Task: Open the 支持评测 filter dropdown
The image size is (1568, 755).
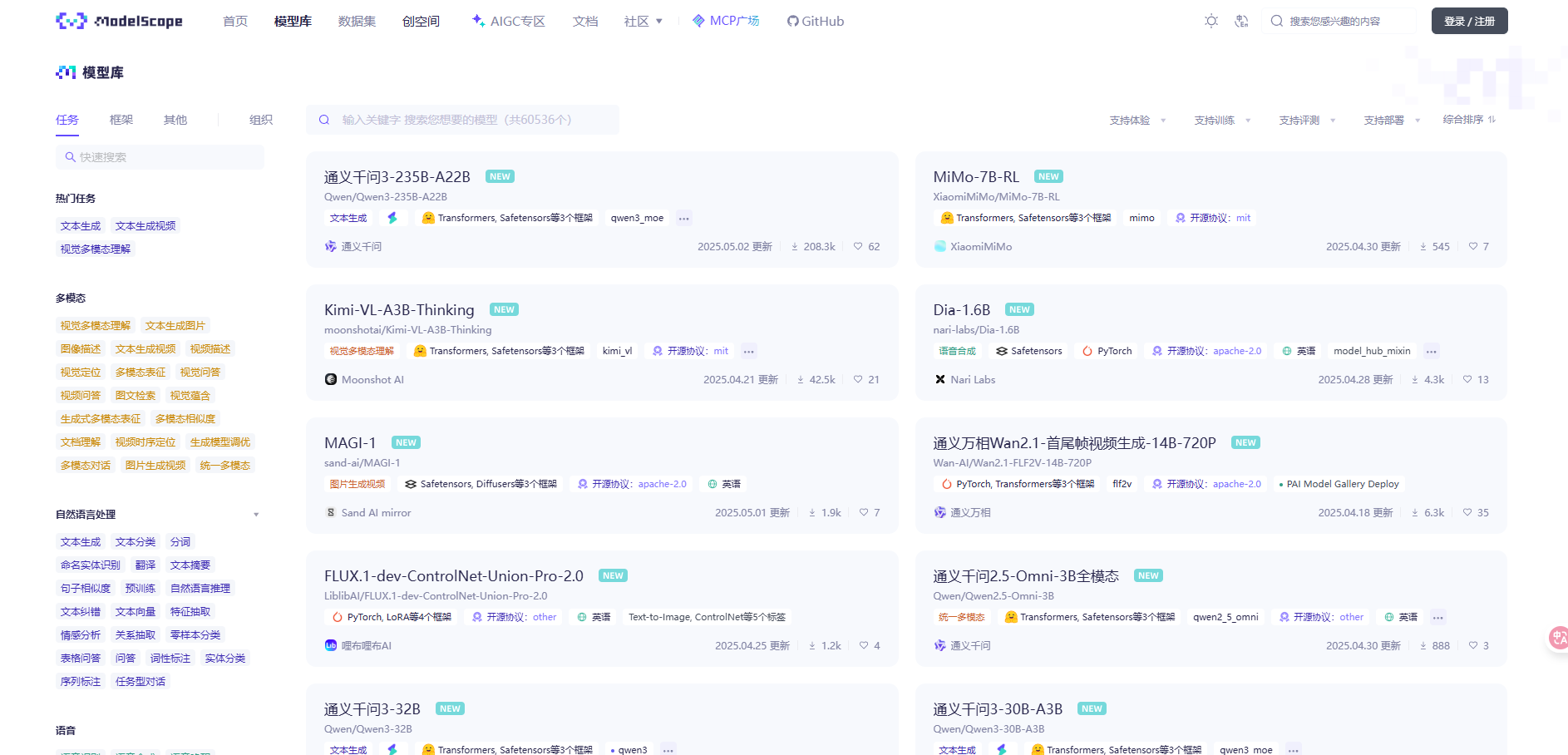Action: [1307, 121]
